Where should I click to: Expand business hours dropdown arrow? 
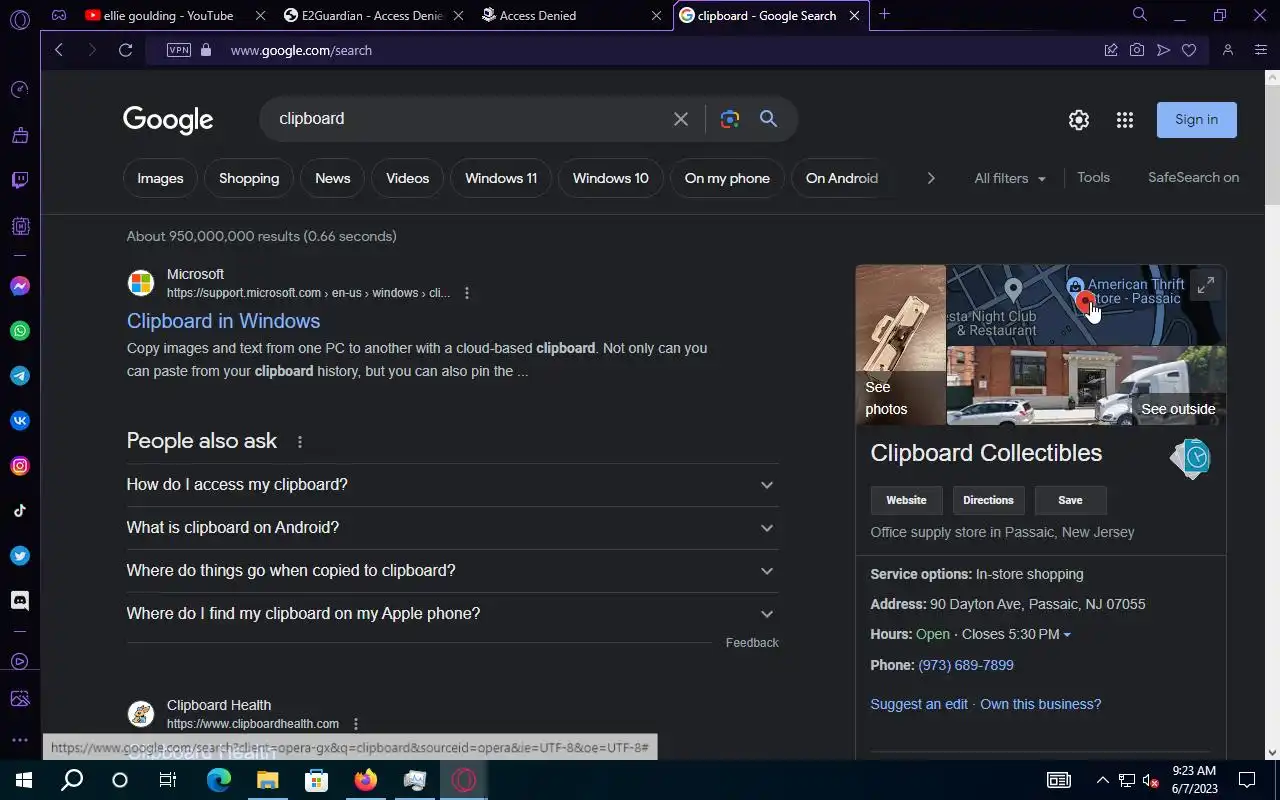click(1067, 635)
